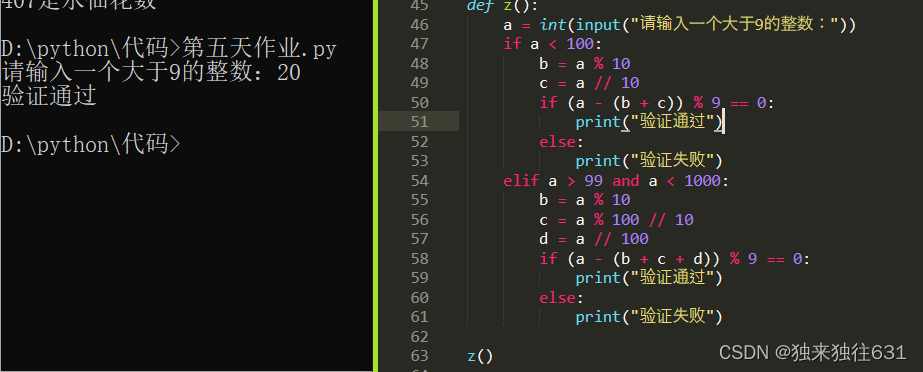The height and width of the screenshot is (372, 923).
Task: Click line number 56 in the gutter
Action: pos(419,220)
